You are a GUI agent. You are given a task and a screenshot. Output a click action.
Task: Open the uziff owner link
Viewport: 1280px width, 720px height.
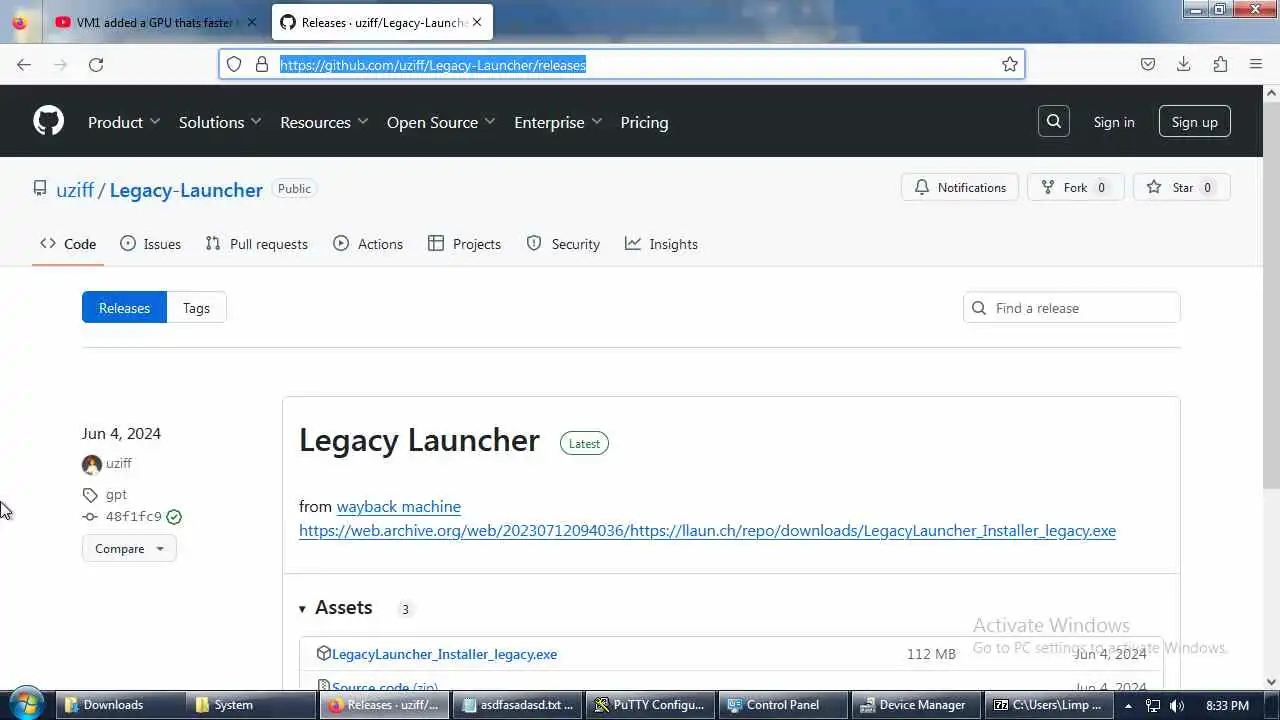[x=75, y=190]
